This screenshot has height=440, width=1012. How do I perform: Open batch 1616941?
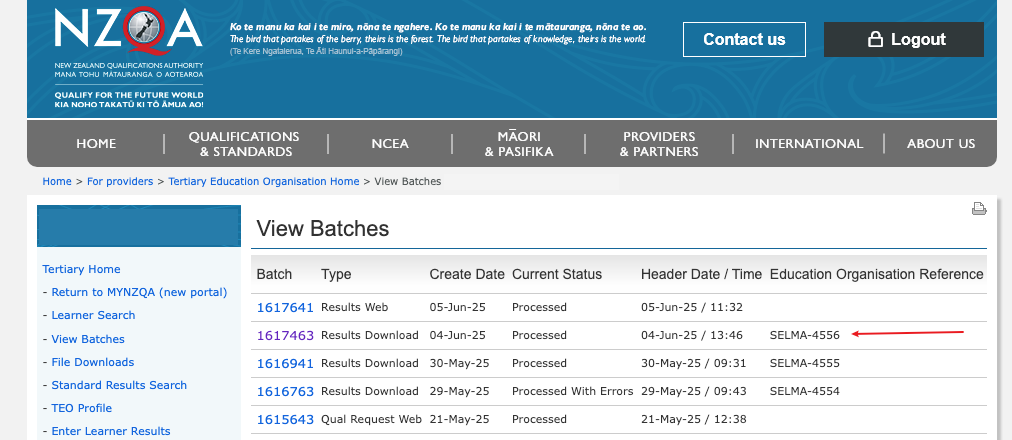click(x=285, y=363)
